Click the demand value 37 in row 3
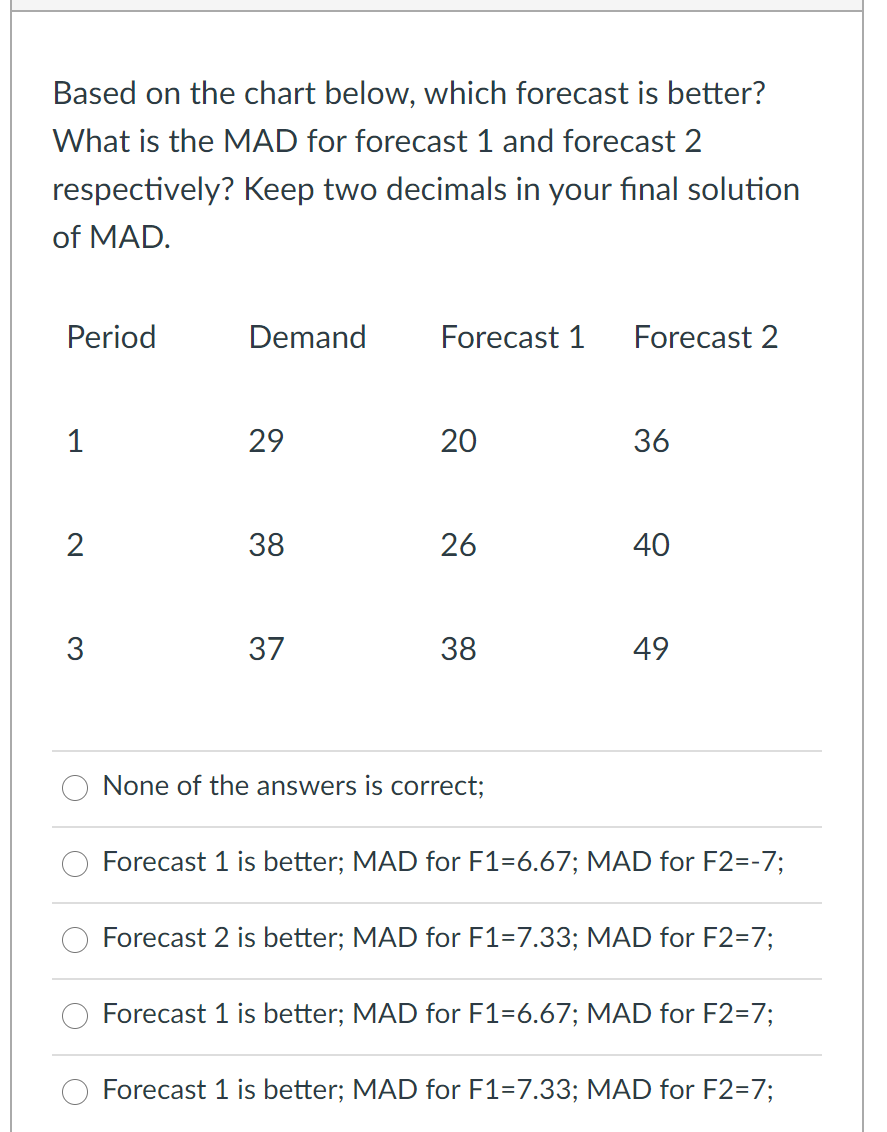887x1132 pixels. tap(266, 649)
